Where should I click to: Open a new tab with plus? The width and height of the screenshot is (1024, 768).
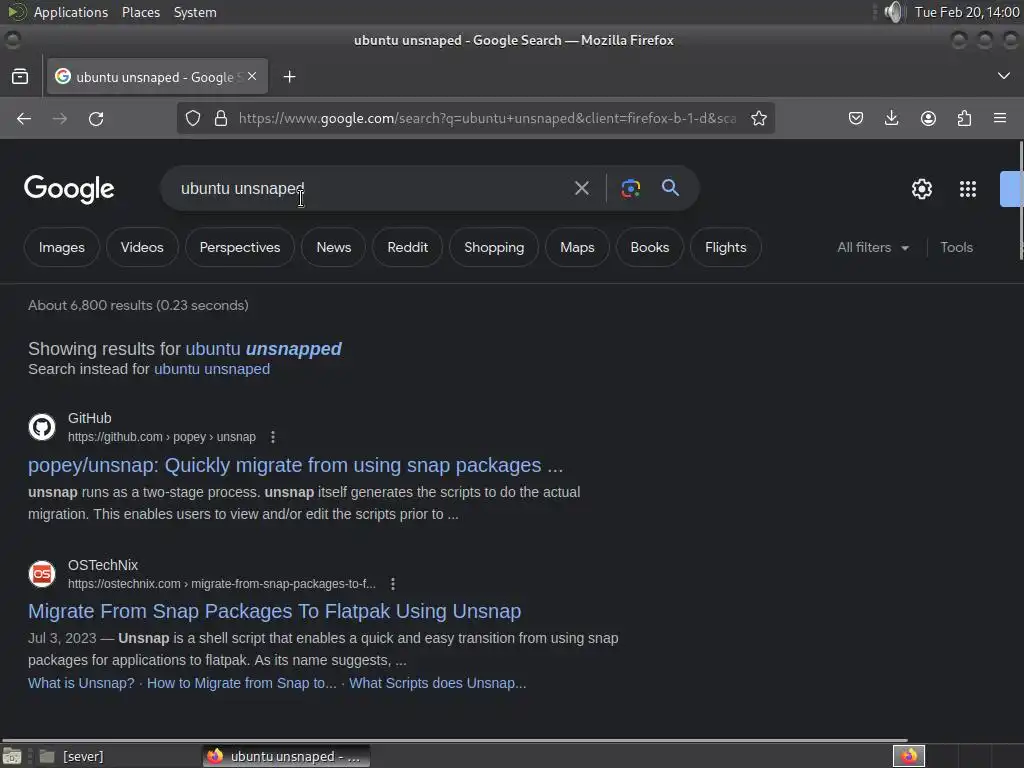point(289,77)
